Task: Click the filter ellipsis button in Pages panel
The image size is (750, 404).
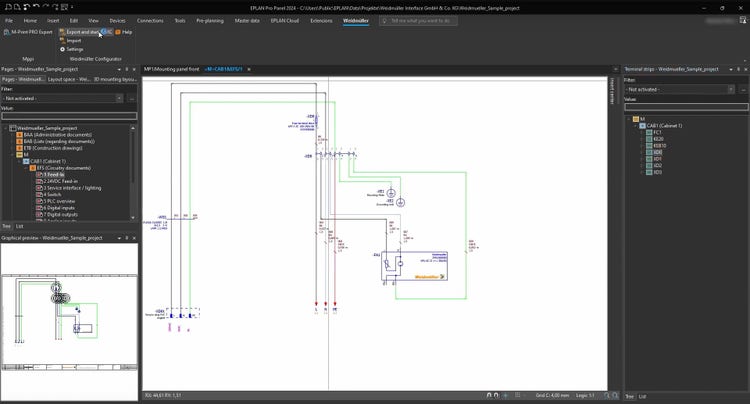Action: [x=132, y=99]
